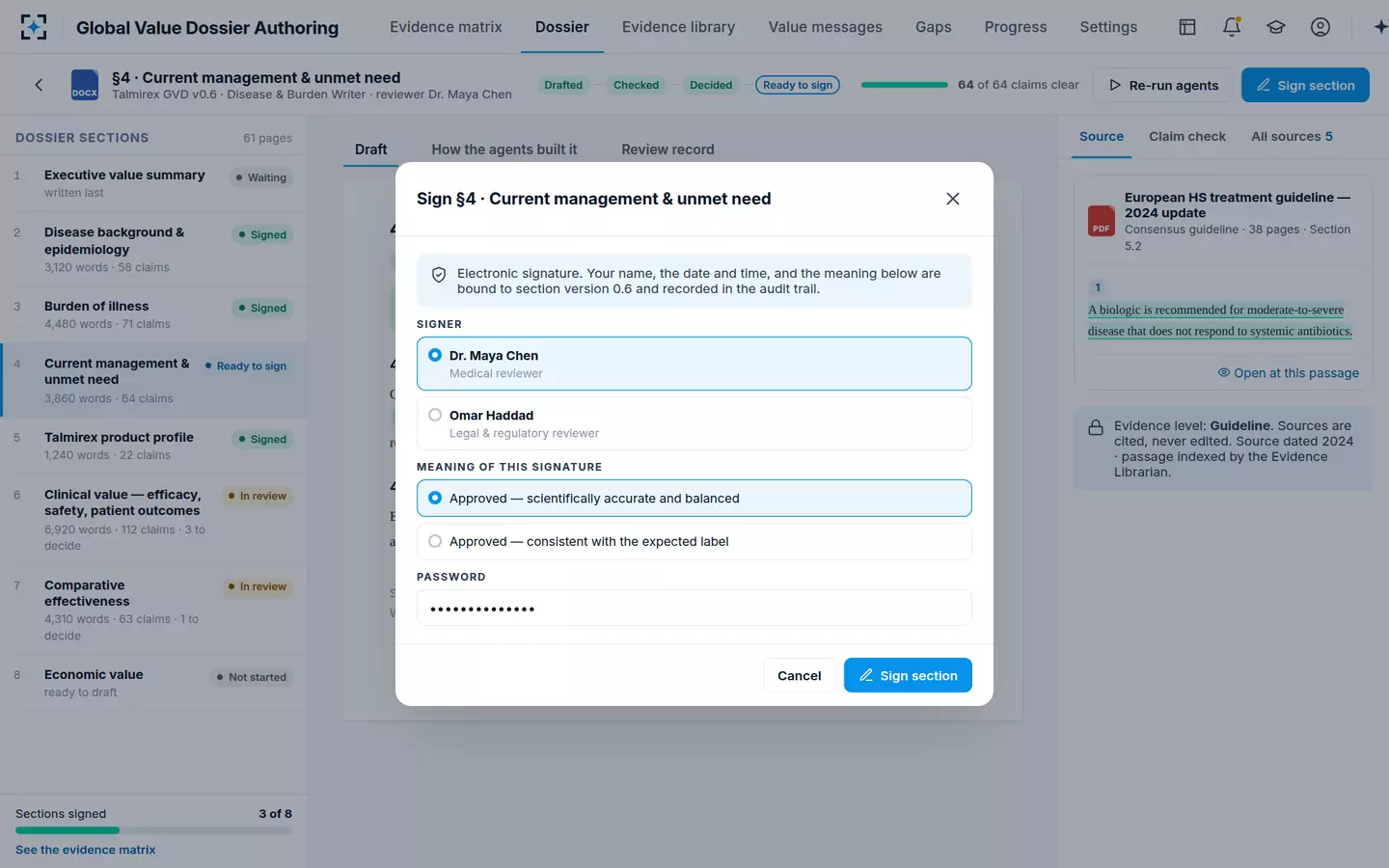1389x868 pixels.
Task: Follow 'See the evidence matrix' link
Action: pyautogui.click(x=85, y=850)
